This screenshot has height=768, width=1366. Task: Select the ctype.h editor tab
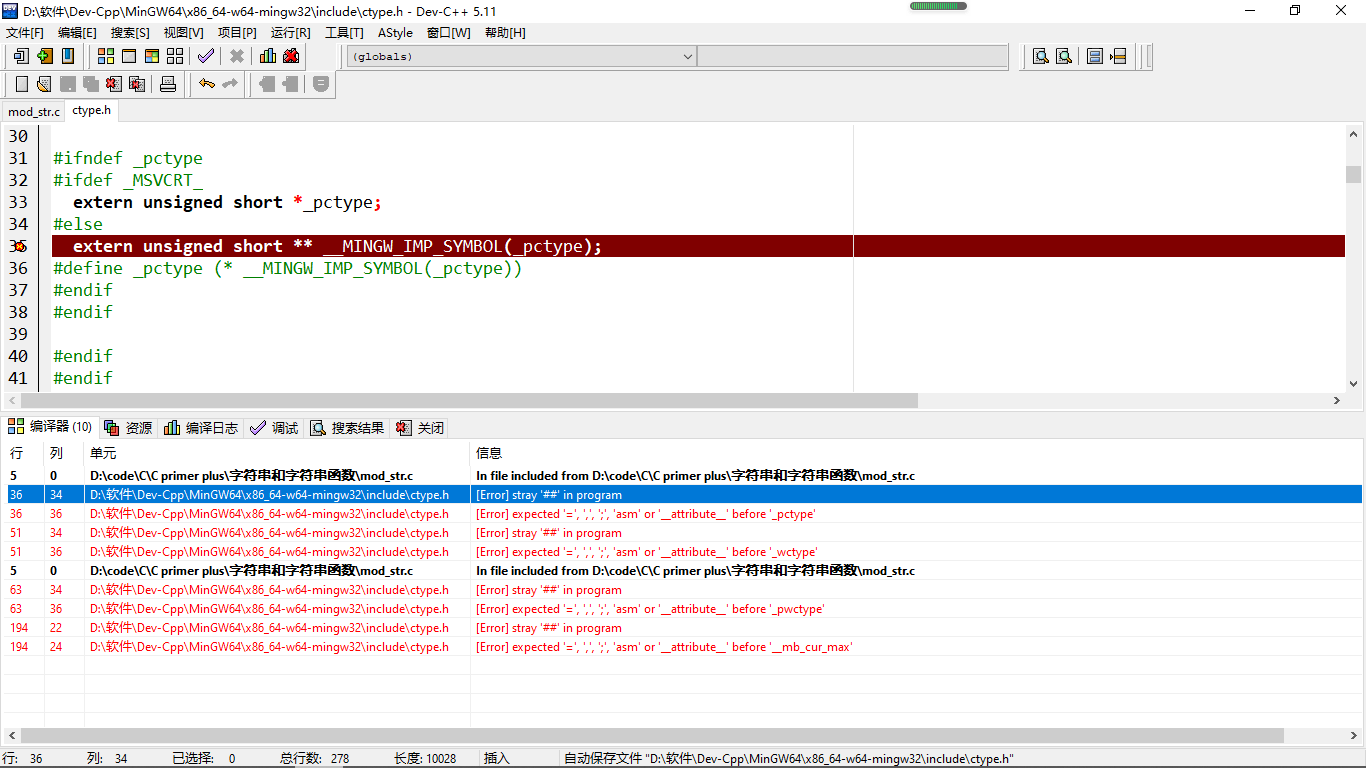pyautogui.click(x=92, y=110)
